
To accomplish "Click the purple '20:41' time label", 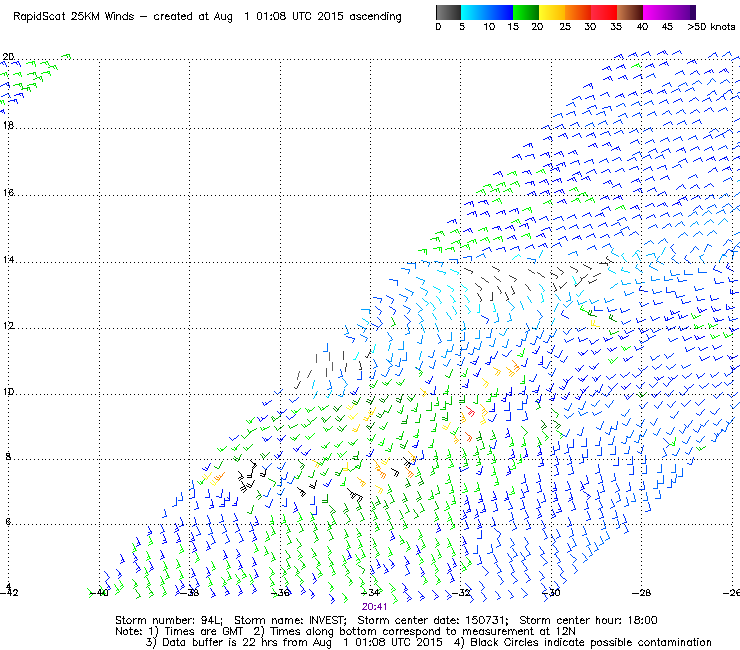I will pos(375,607).
